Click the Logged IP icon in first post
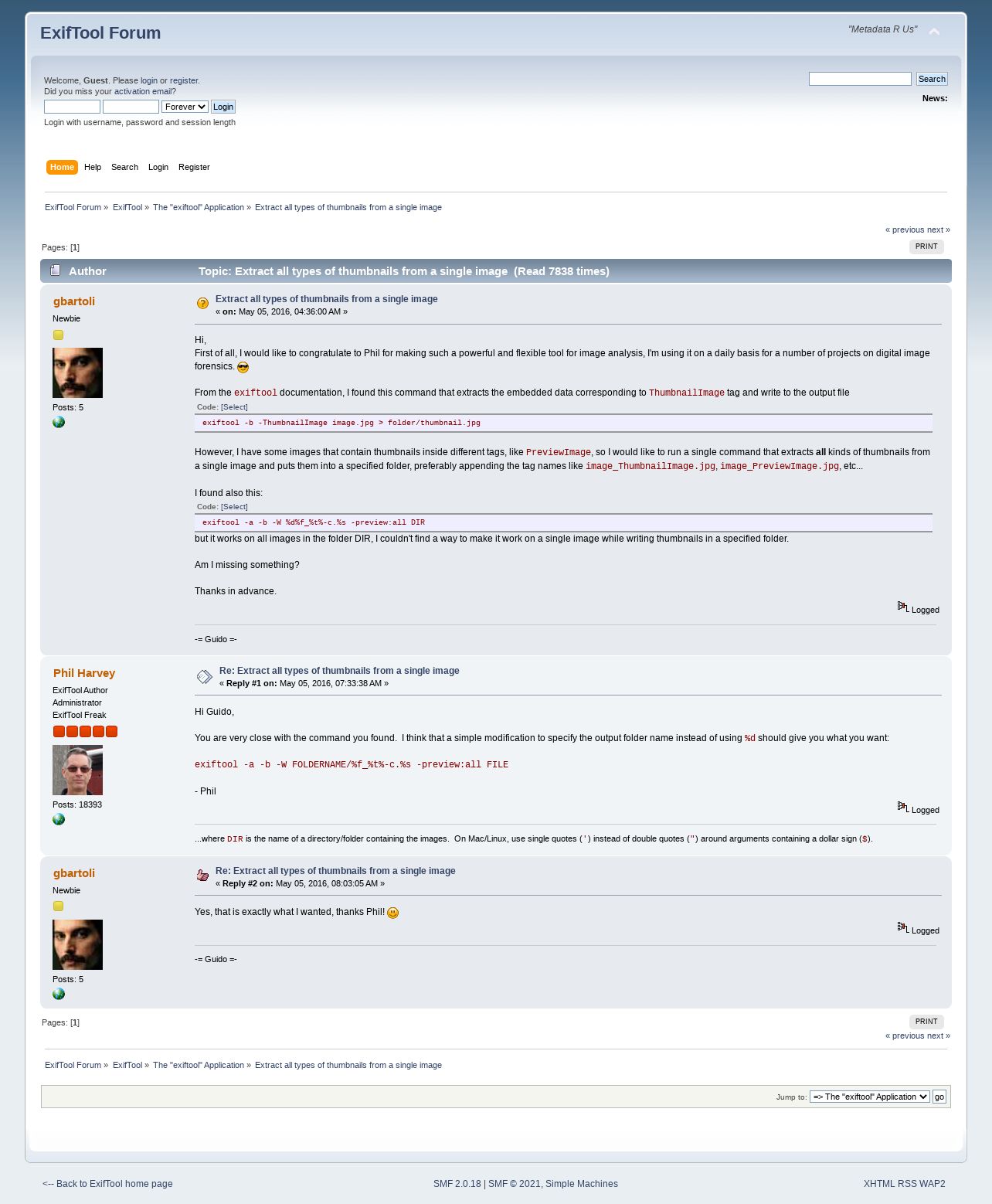 click(902, 607)
